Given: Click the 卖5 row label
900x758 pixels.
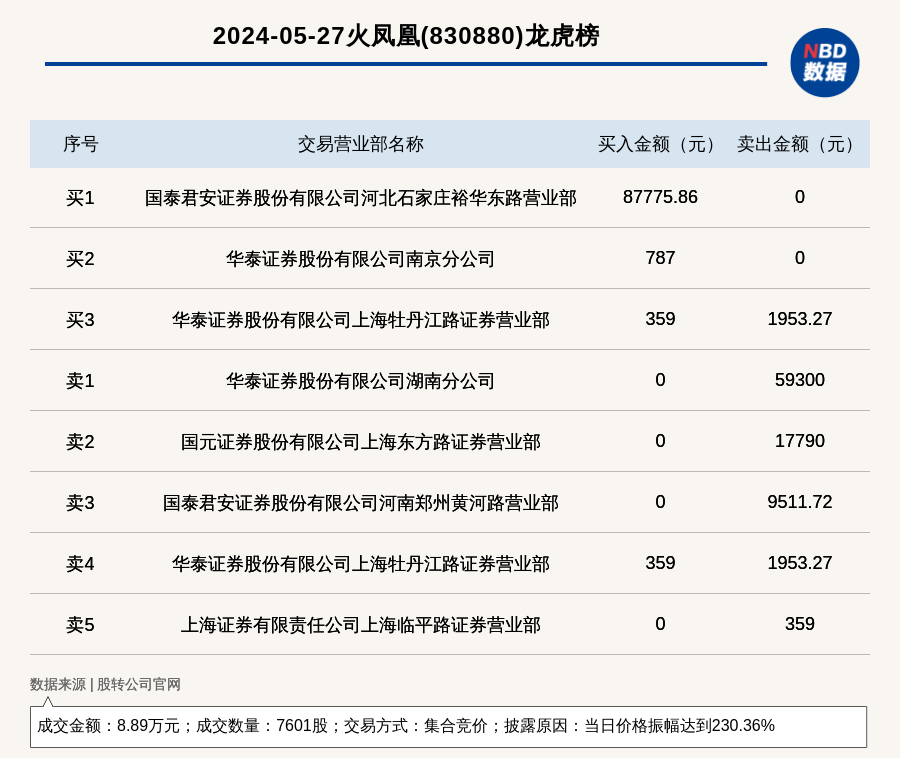Looking at the screenshot, I should 80,625.
